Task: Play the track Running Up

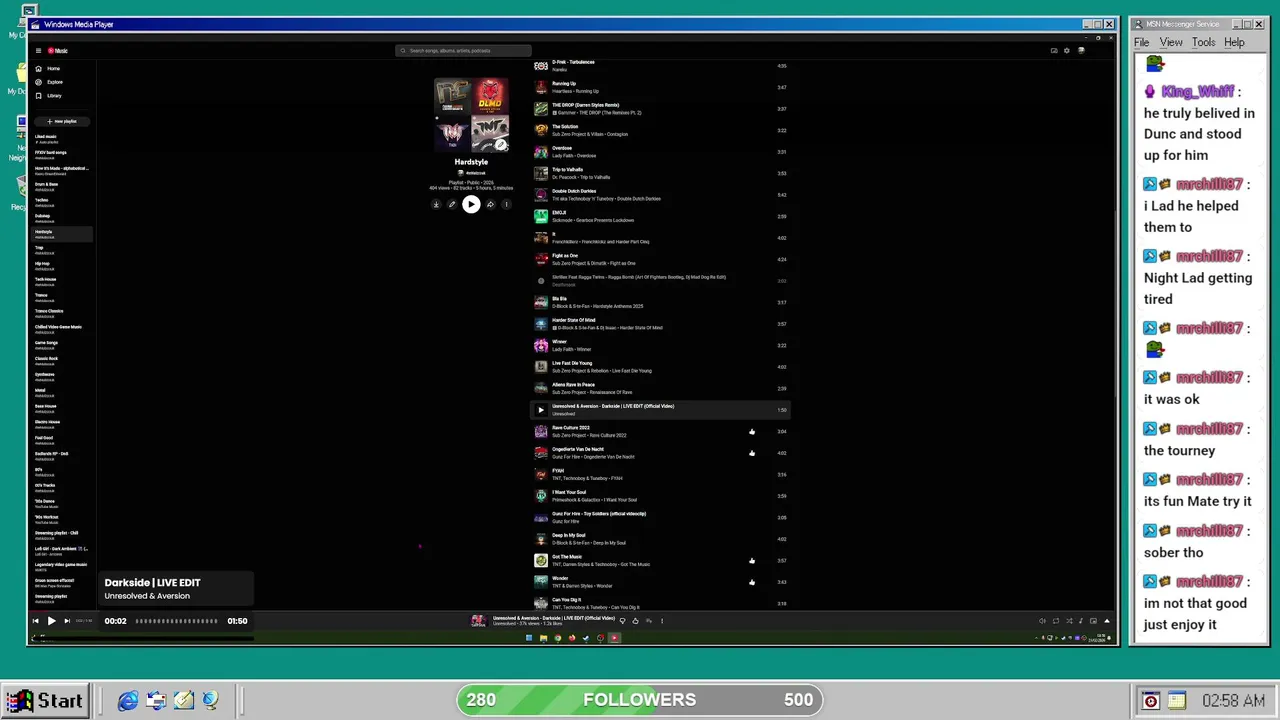Action: pyautogui.click(x=660, y=88)
